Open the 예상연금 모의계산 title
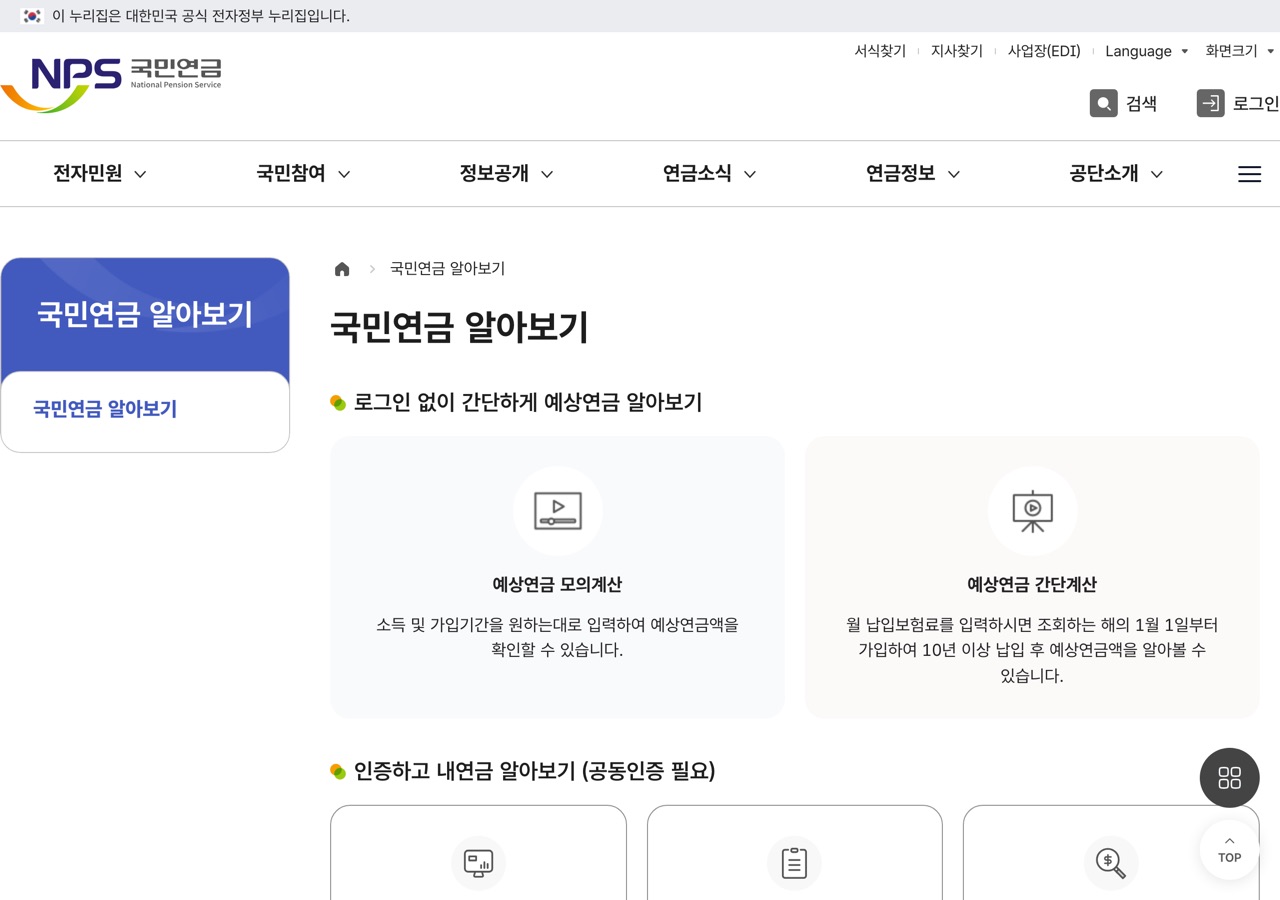 [x=557, y=584]
